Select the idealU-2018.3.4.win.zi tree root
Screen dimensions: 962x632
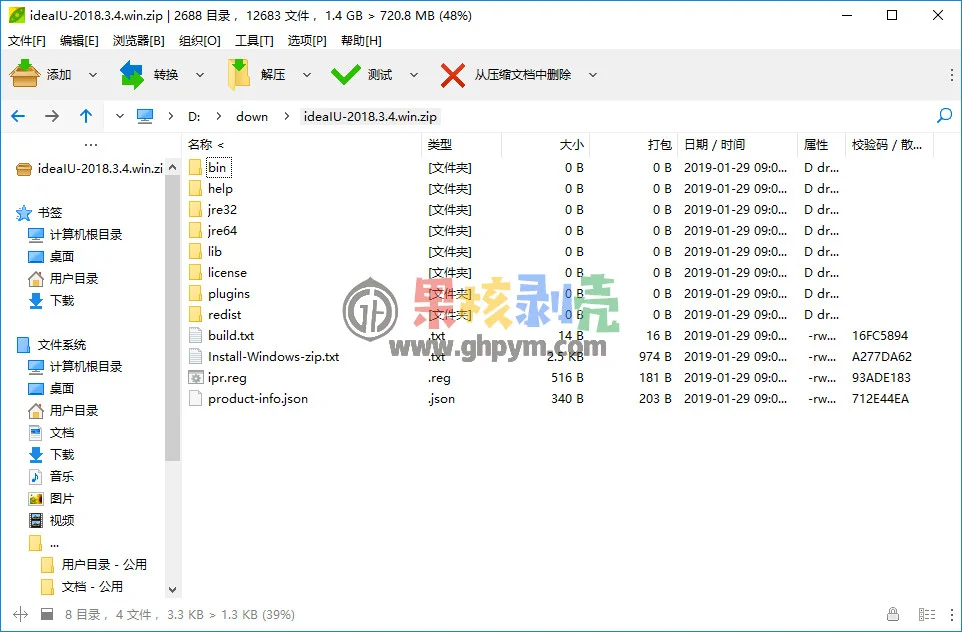[x=100, y=168]
